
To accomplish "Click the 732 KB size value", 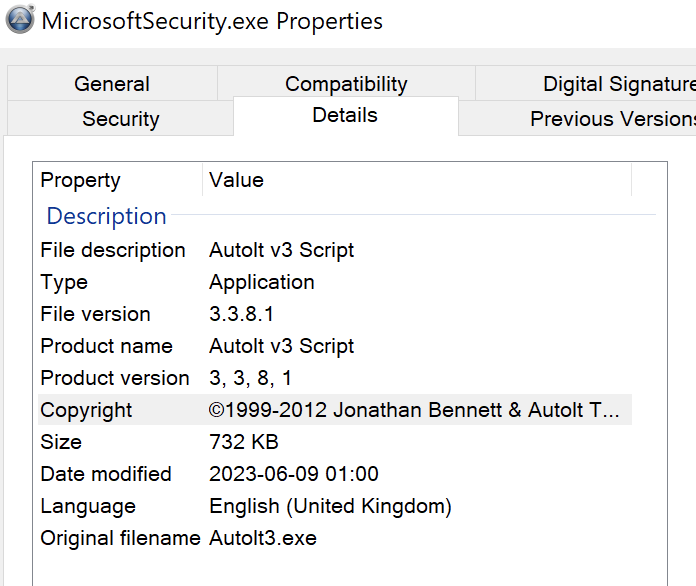I will point(244,442).
